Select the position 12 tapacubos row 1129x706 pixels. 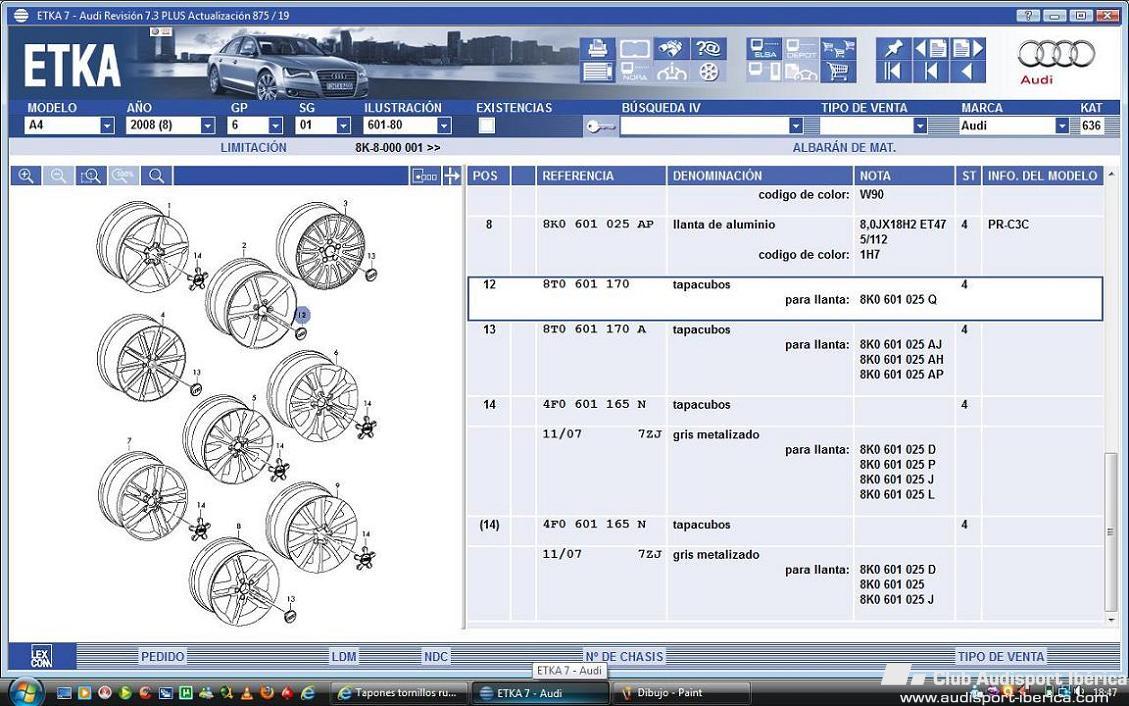785,299
